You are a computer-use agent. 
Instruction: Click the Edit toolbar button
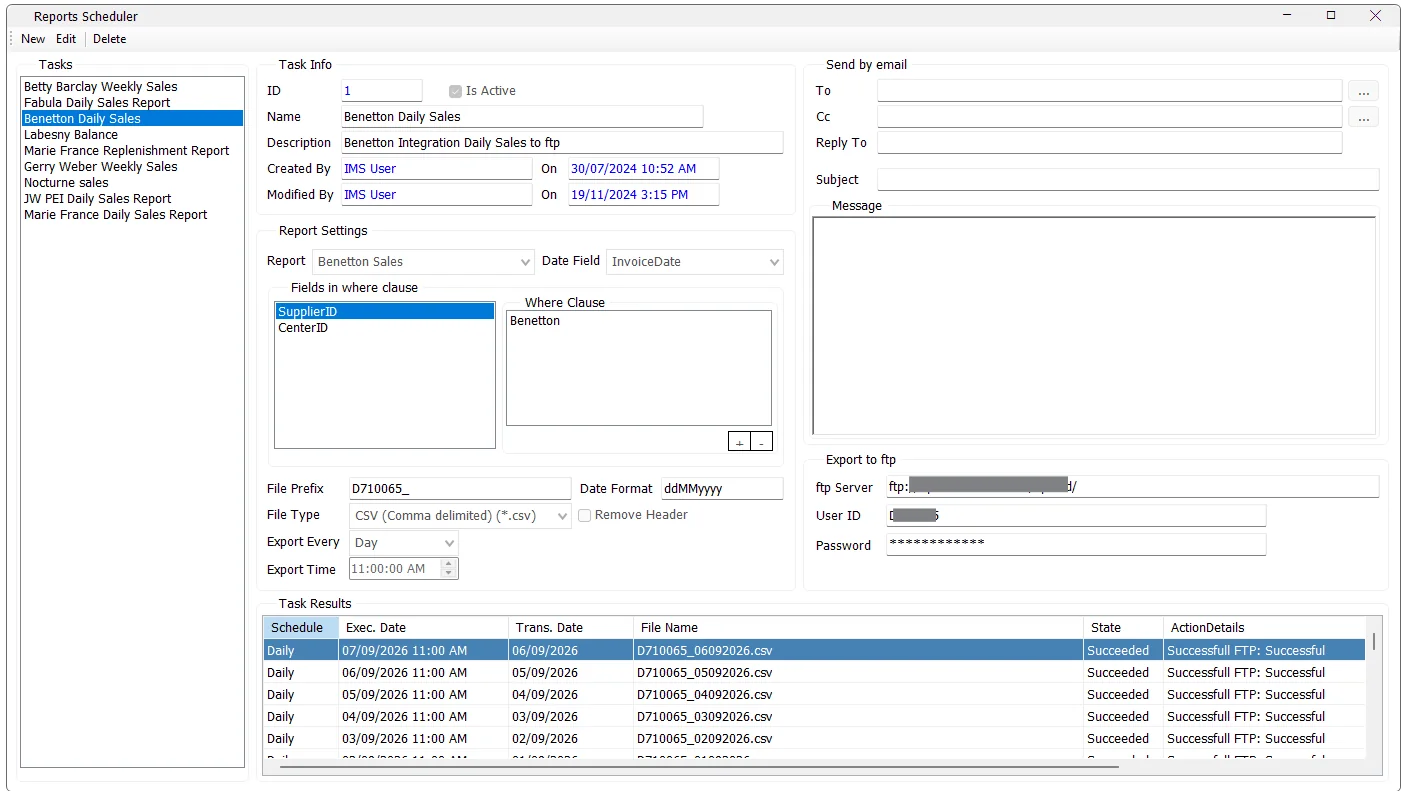[x=66, y=39]
